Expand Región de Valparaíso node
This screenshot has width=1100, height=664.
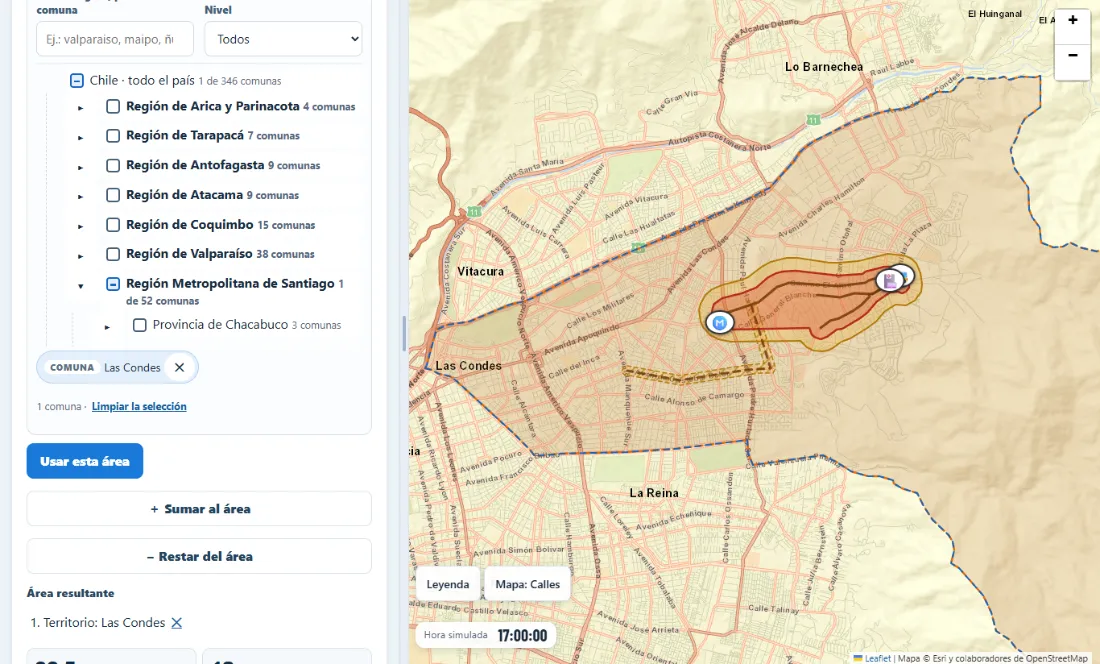point(81,256)
